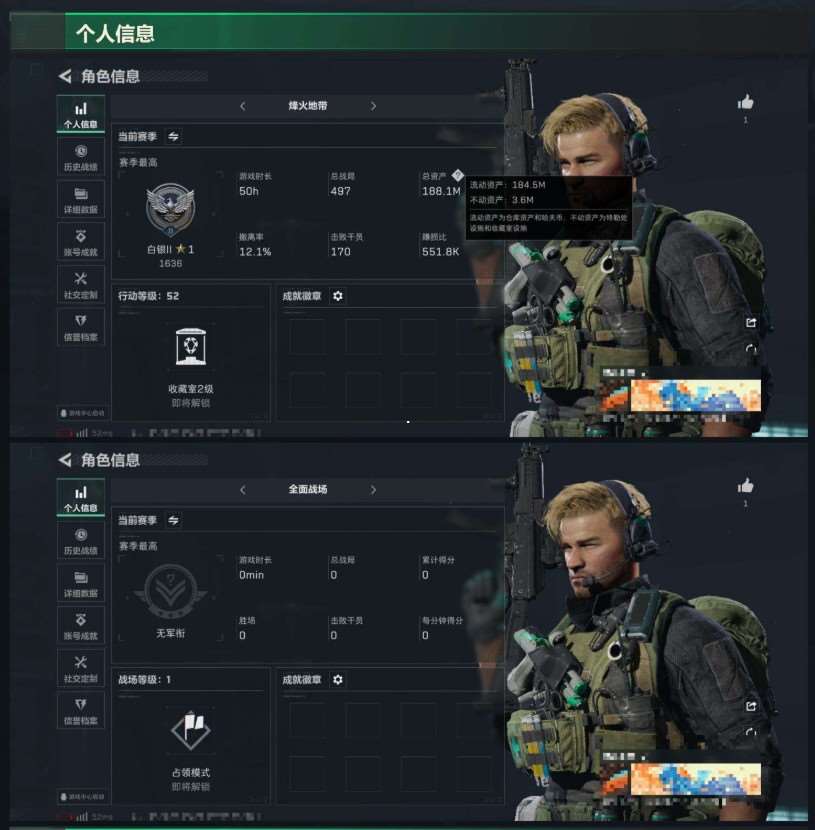Go back from the lower 角色信息 panel
The image size is (815, 830).
point(65,460)
